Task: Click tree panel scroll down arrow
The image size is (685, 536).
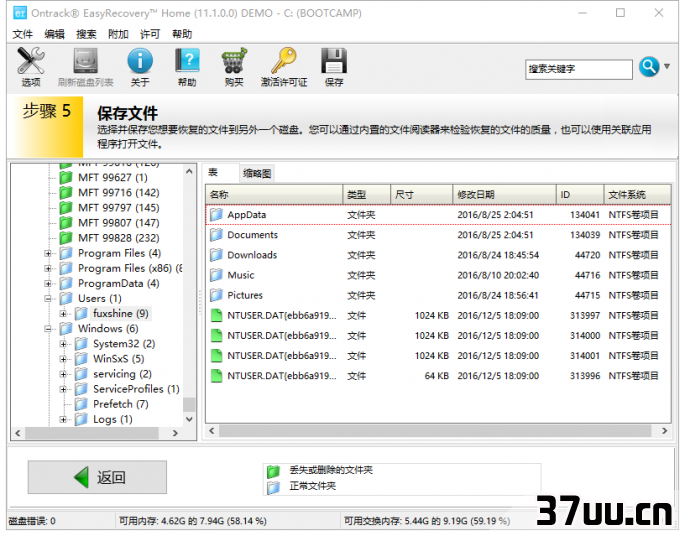Action: [189, 419]
